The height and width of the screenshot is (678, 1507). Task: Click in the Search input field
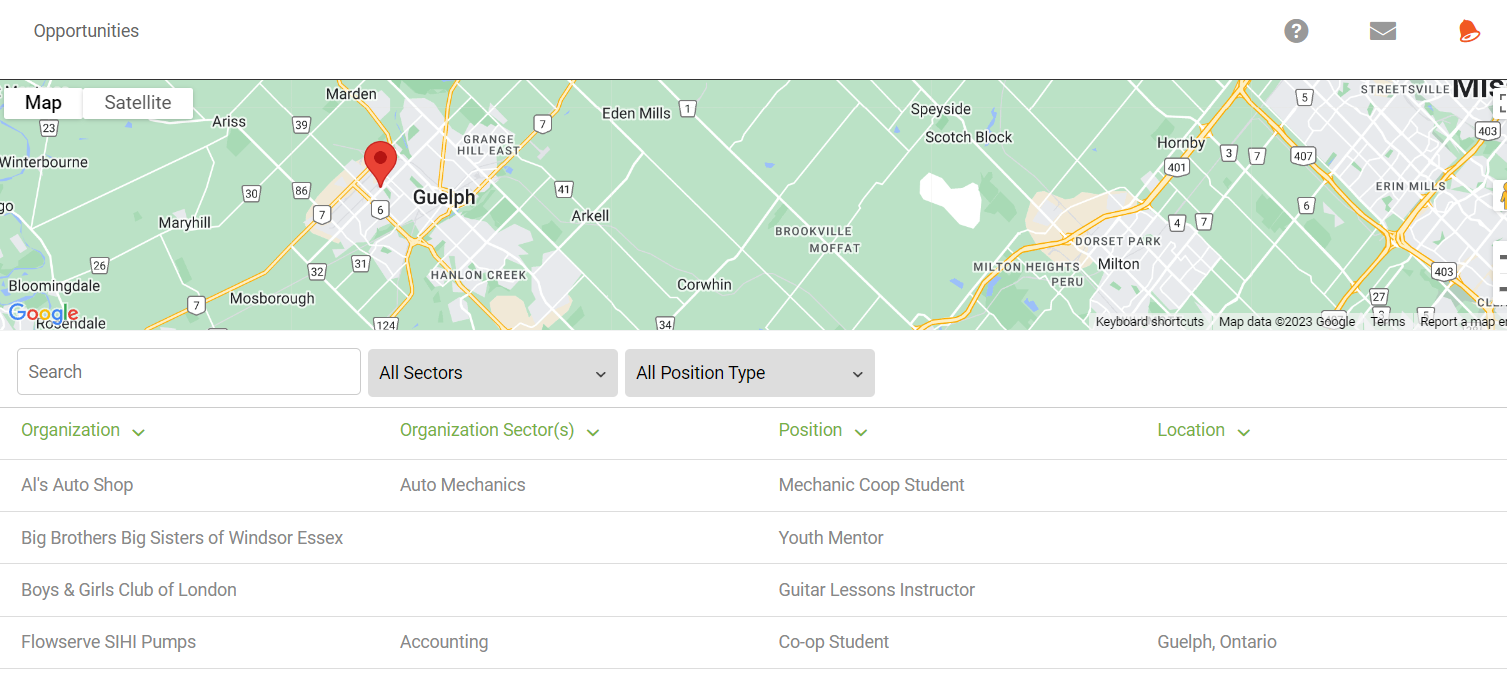[x=189, y=372]
